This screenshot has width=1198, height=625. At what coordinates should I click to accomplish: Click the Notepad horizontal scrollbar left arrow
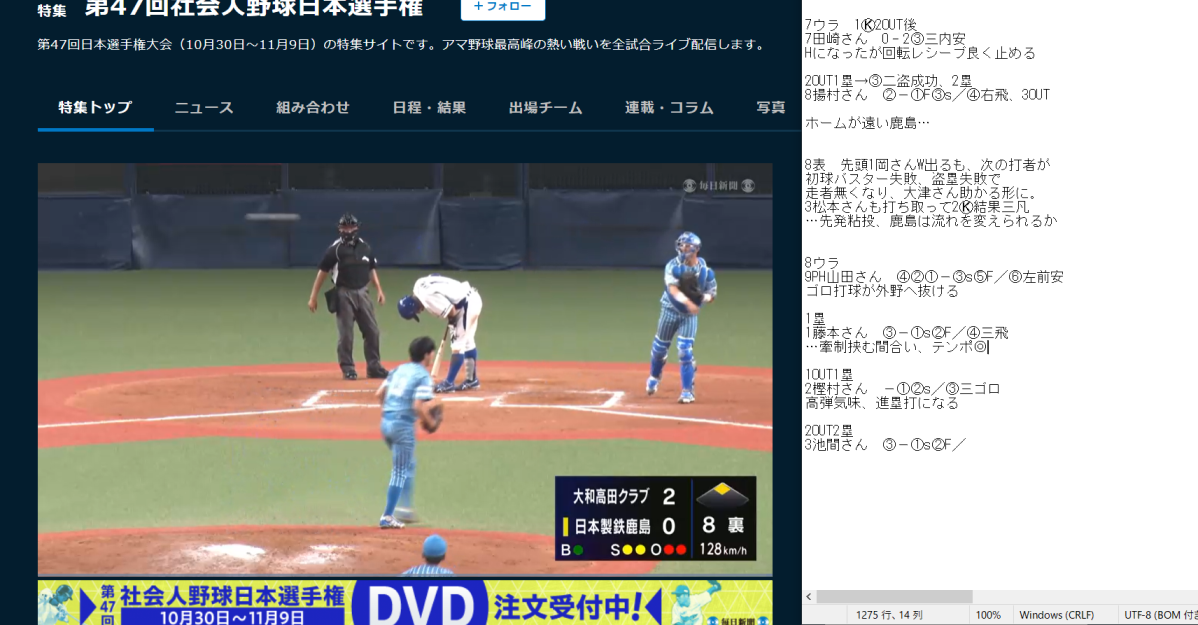809,597
